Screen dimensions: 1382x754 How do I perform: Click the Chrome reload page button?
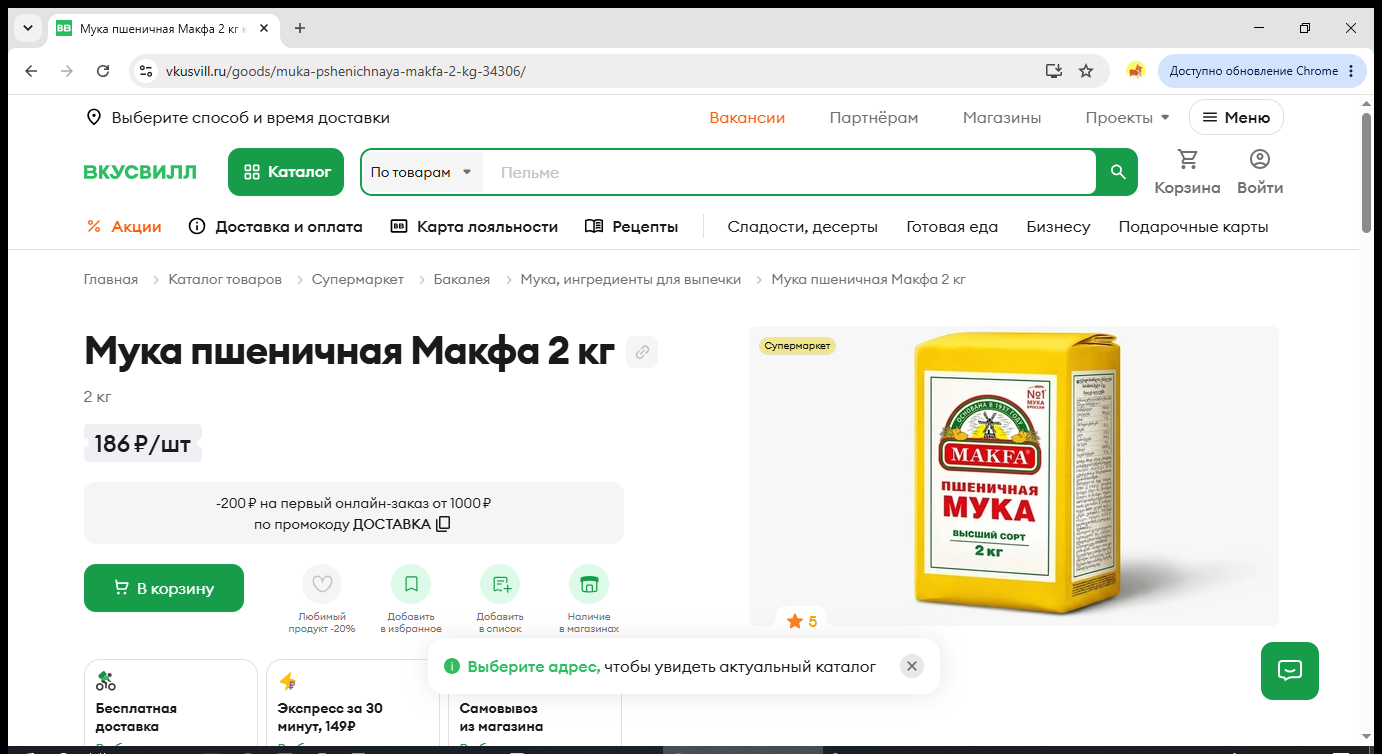[x=103, y=71]
